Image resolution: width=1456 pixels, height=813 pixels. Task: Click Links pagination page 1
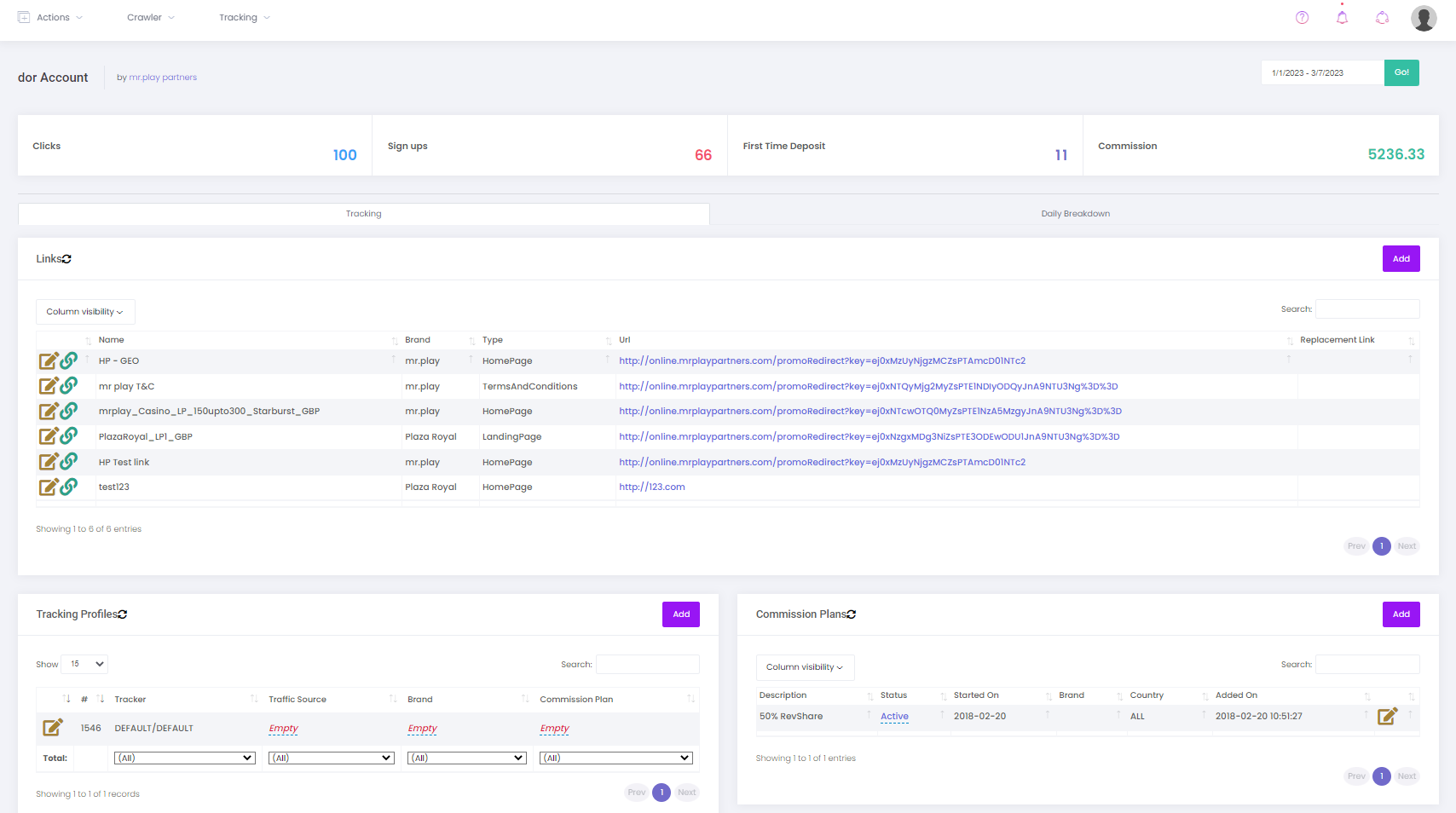[1382, 546]
